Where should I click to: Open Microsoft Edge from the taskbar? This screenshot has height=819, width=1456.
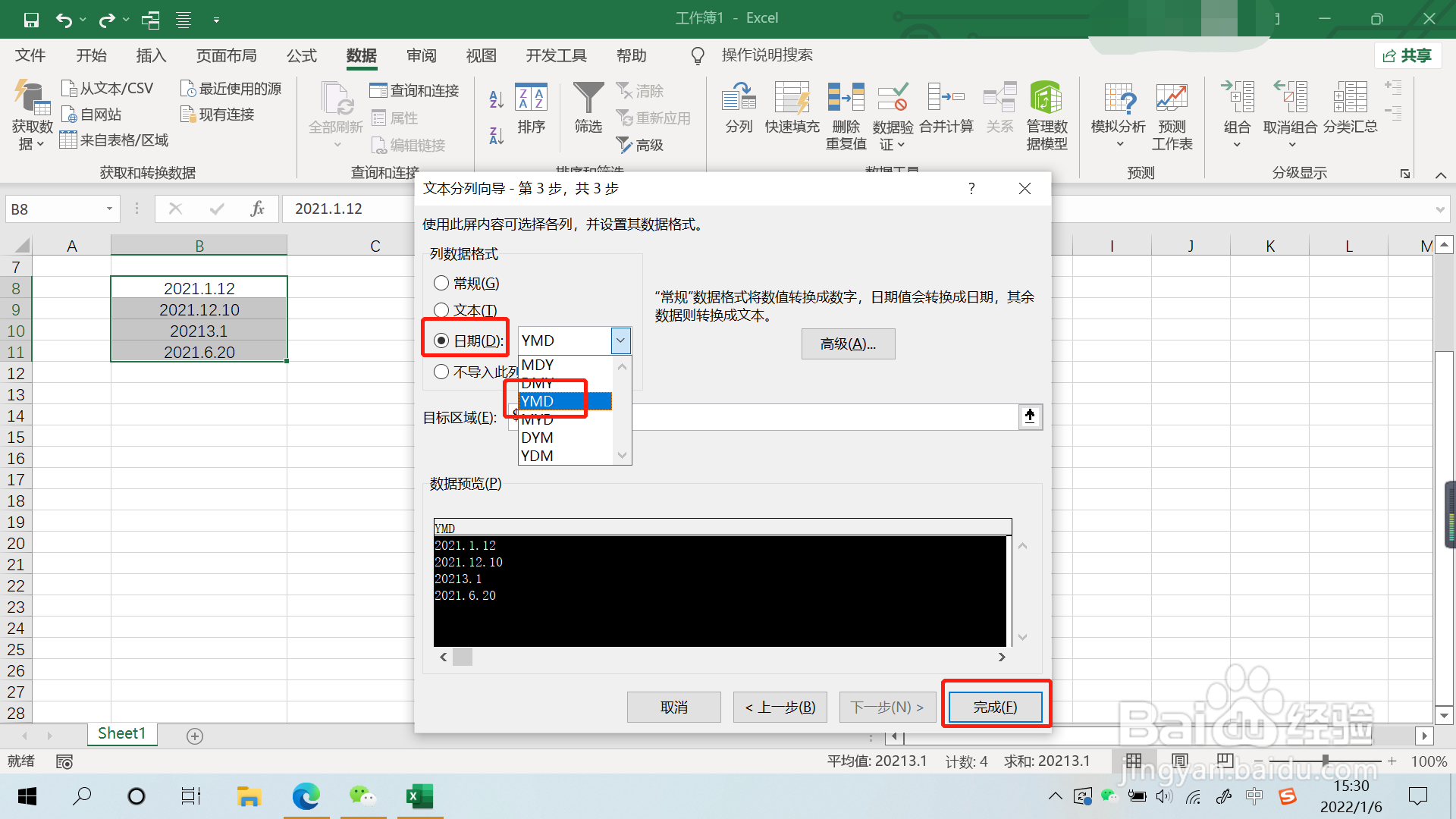coord(306,796)
